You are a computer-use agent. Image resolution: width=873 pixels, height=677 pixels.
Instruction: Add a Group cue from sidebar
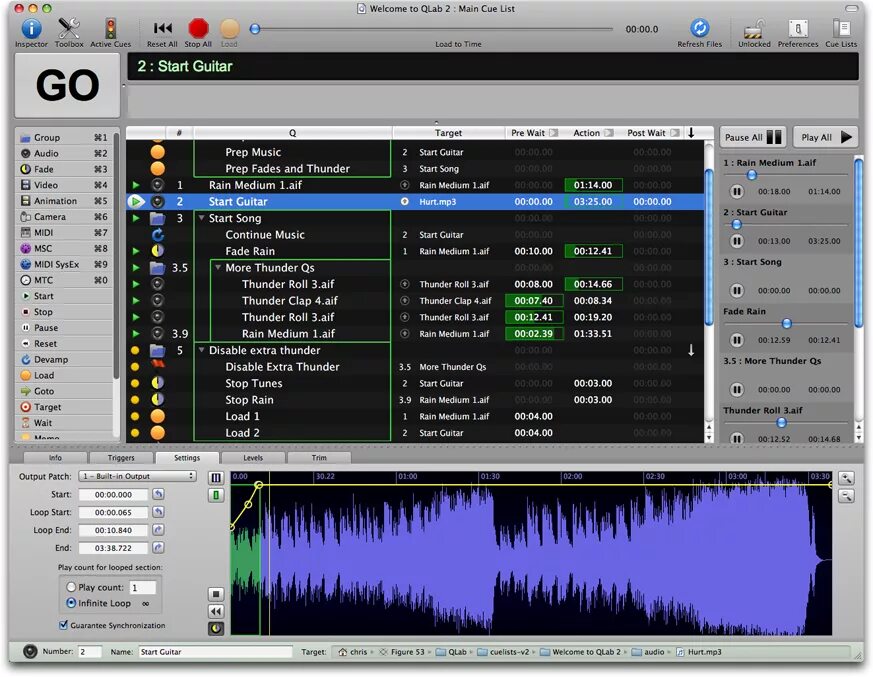click(66, 138)
